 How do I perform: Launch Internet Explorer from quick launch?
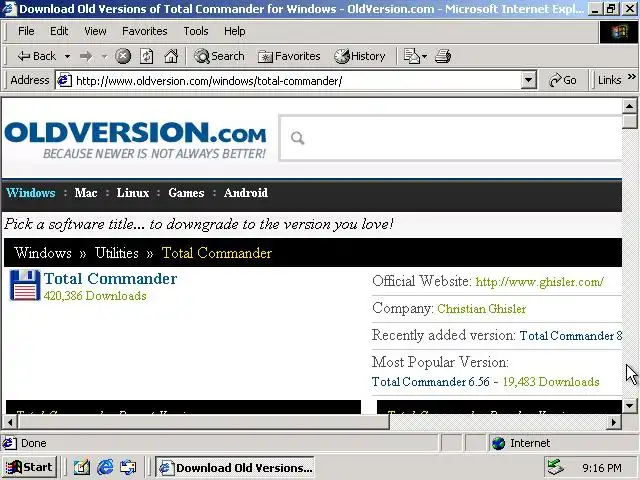click(x=105, y=467)
